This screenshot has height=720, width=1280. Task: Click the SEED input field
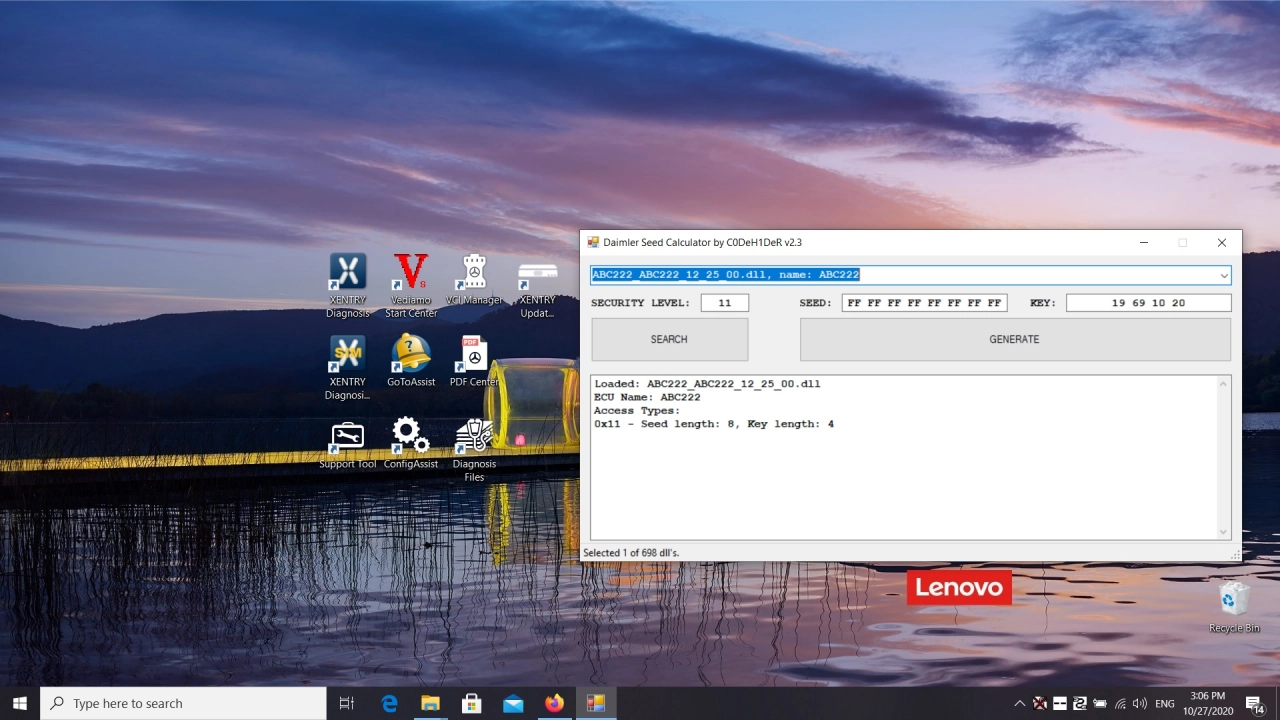pyautogui.click(x=924, y=303)
